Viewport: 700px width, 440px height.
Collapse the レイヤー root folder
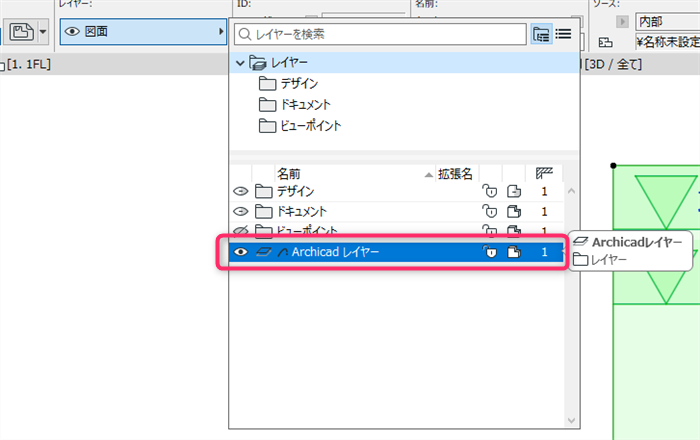tap(240, 63)
